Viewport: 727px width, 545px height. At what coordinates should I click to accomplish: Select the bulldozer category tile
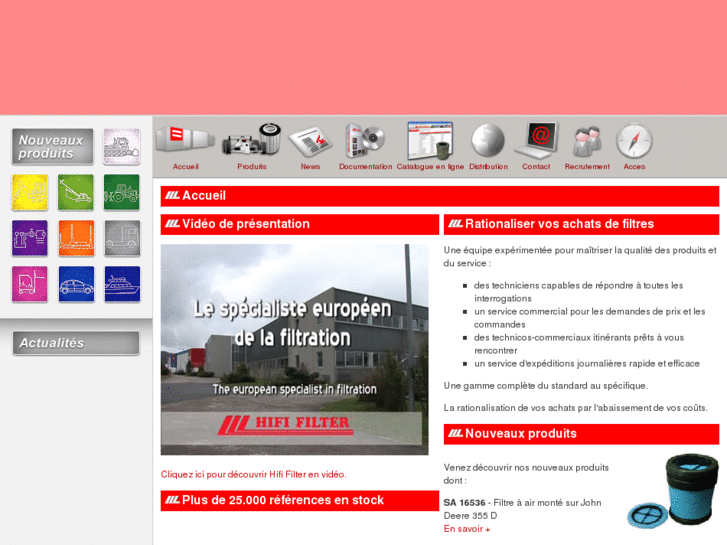point(121,147)
